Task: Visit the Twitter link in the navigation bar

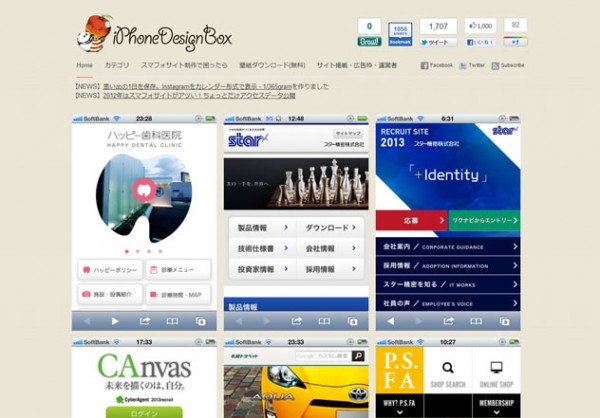Action: (472, 65)
